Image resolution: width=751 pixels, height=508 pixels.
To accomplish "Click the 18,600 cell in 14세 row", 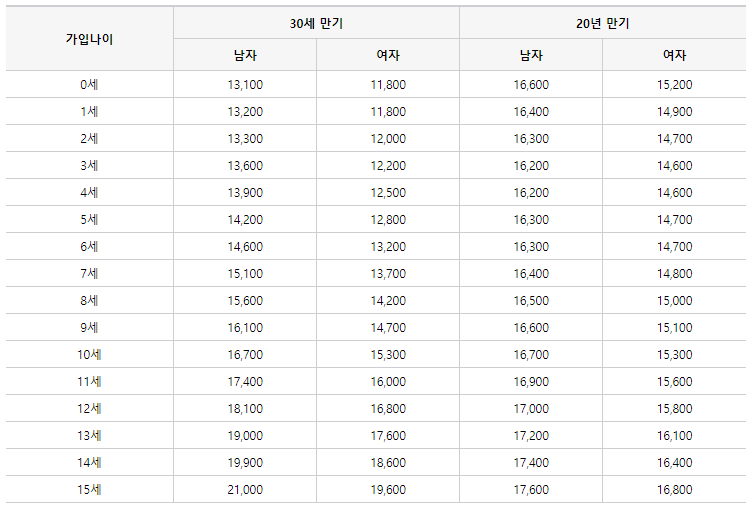I will pos(388,462).
